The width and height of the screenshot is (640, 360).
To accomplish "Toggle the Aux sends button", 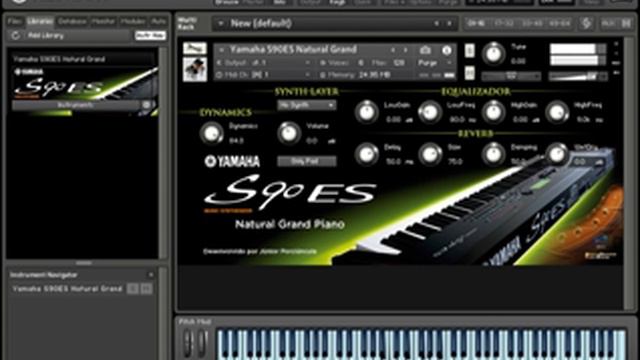I will (x=608, y=23).
